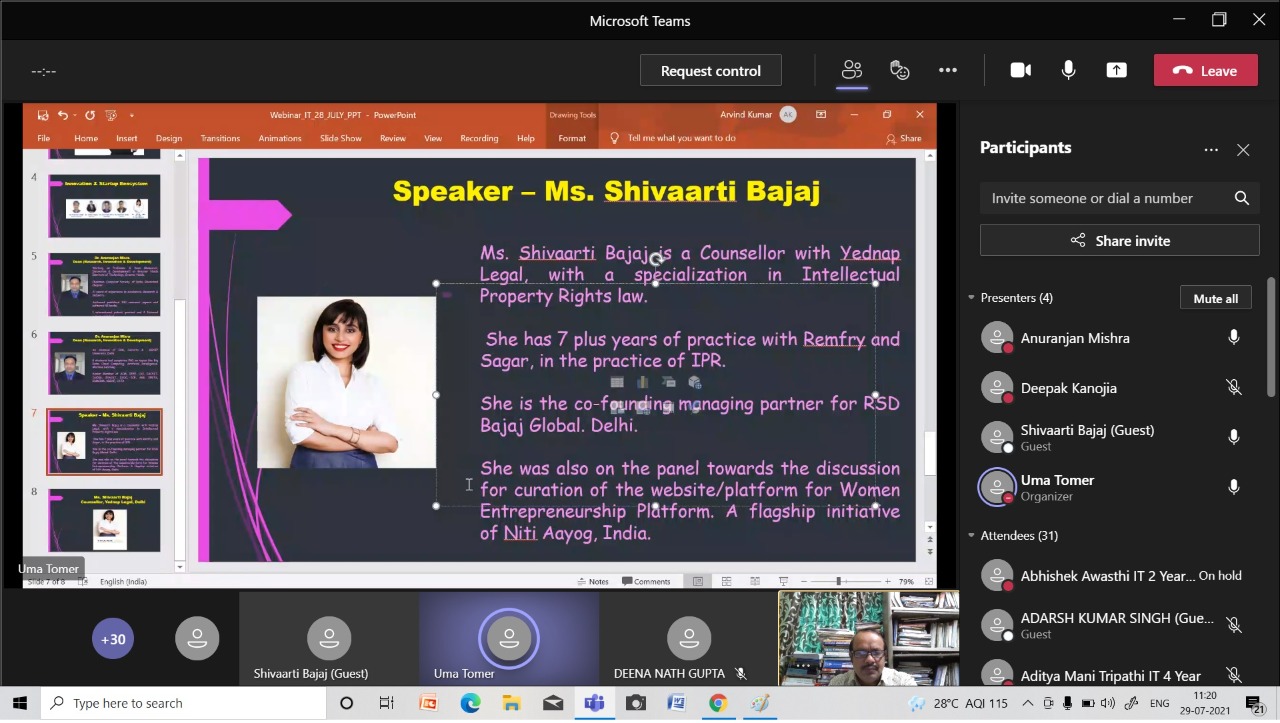Open the reactions icon in toolbar

tap(899, 70)
